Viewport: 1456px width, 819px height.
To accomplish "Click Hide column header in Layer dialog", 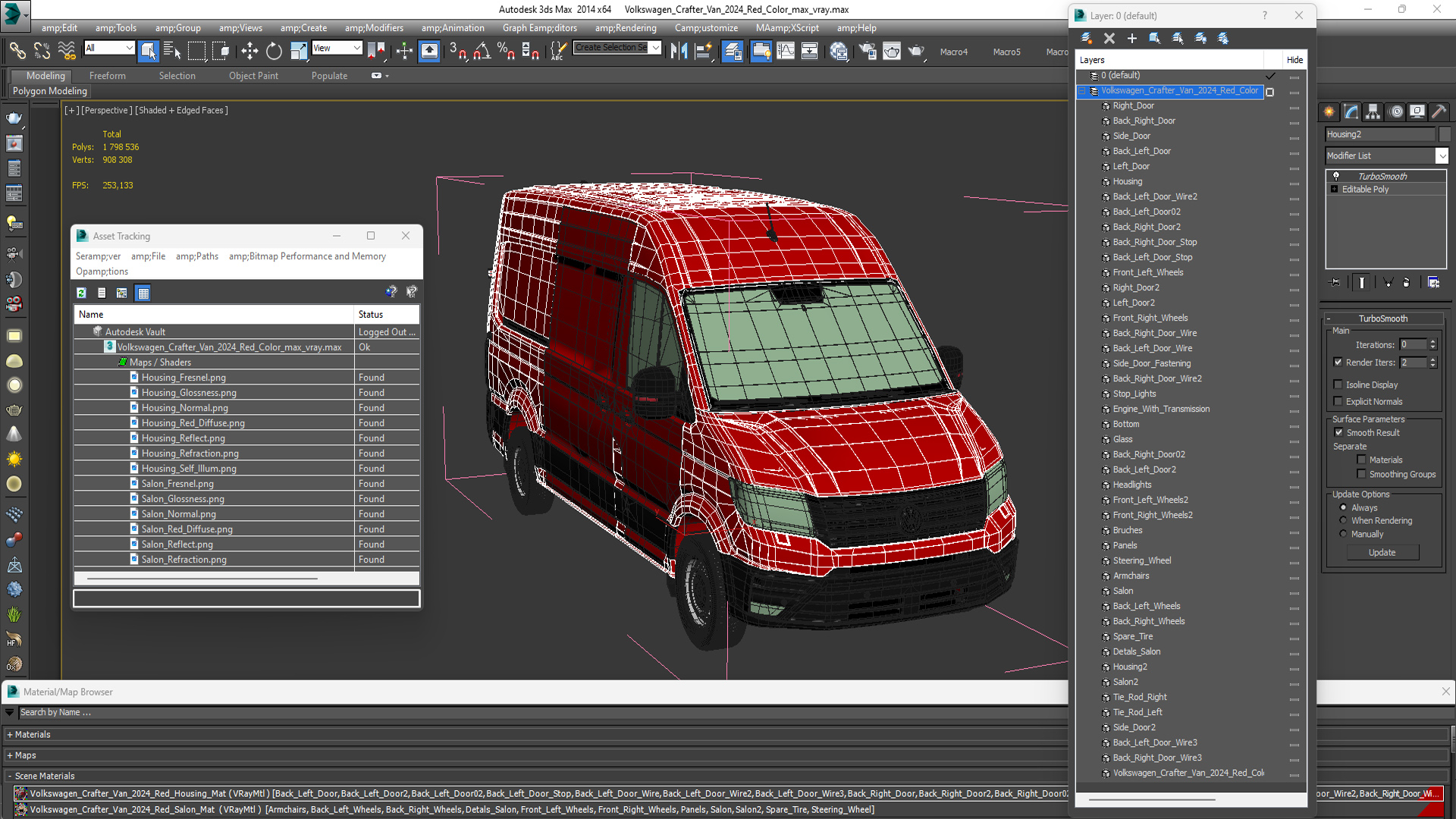I will pos(1294,60).
